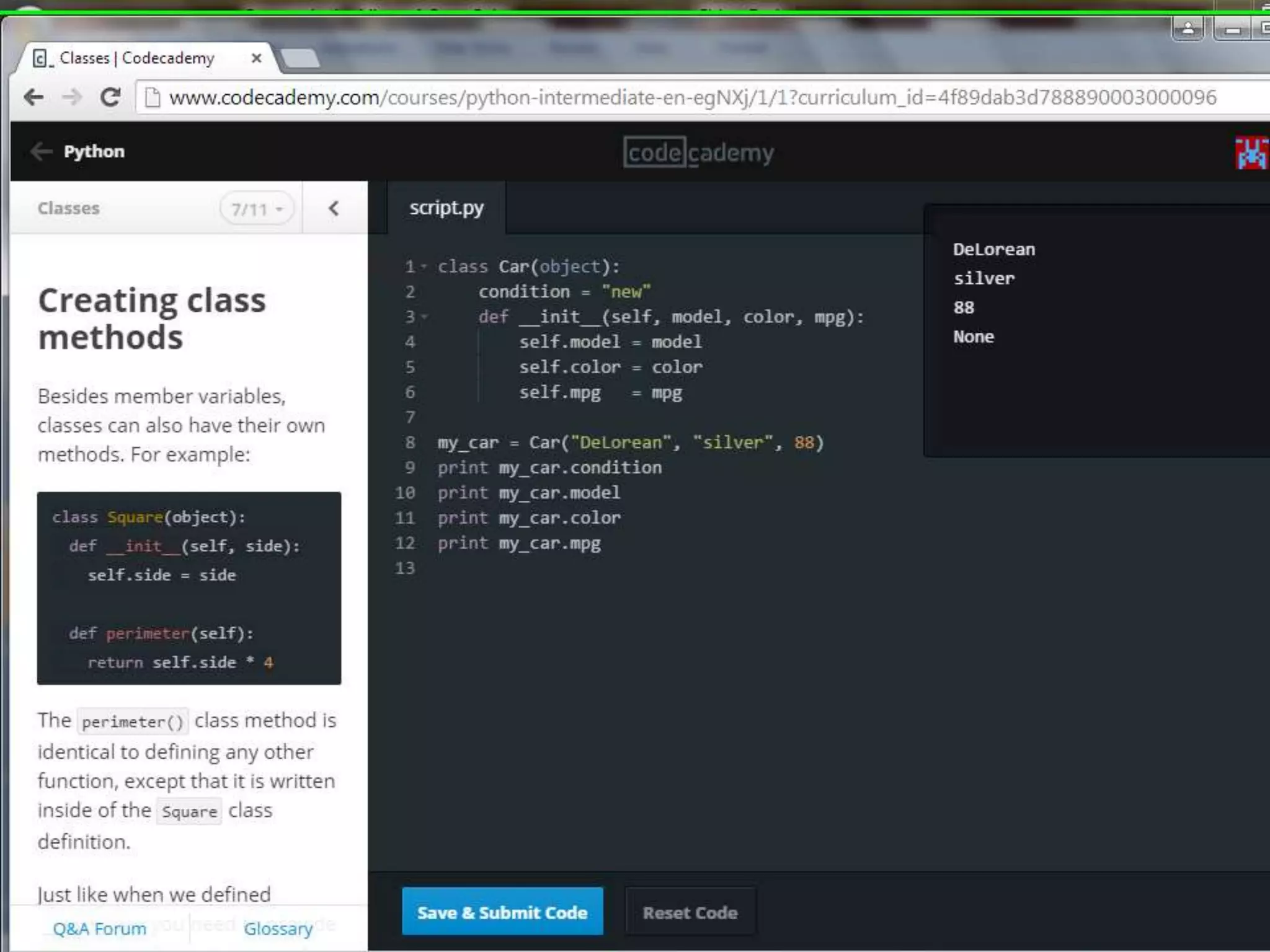Click the 'DeLorean' output line

(994, 249)
